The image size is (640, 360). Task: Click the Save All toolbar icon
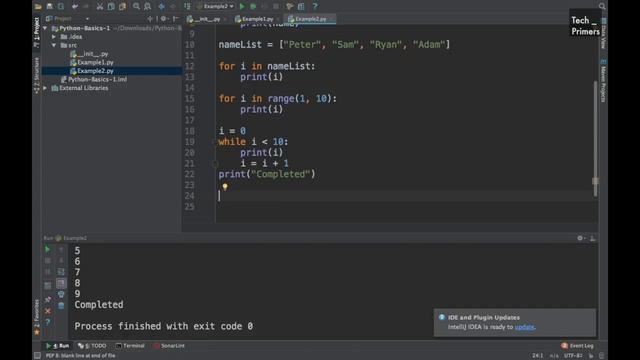(49, 6)
